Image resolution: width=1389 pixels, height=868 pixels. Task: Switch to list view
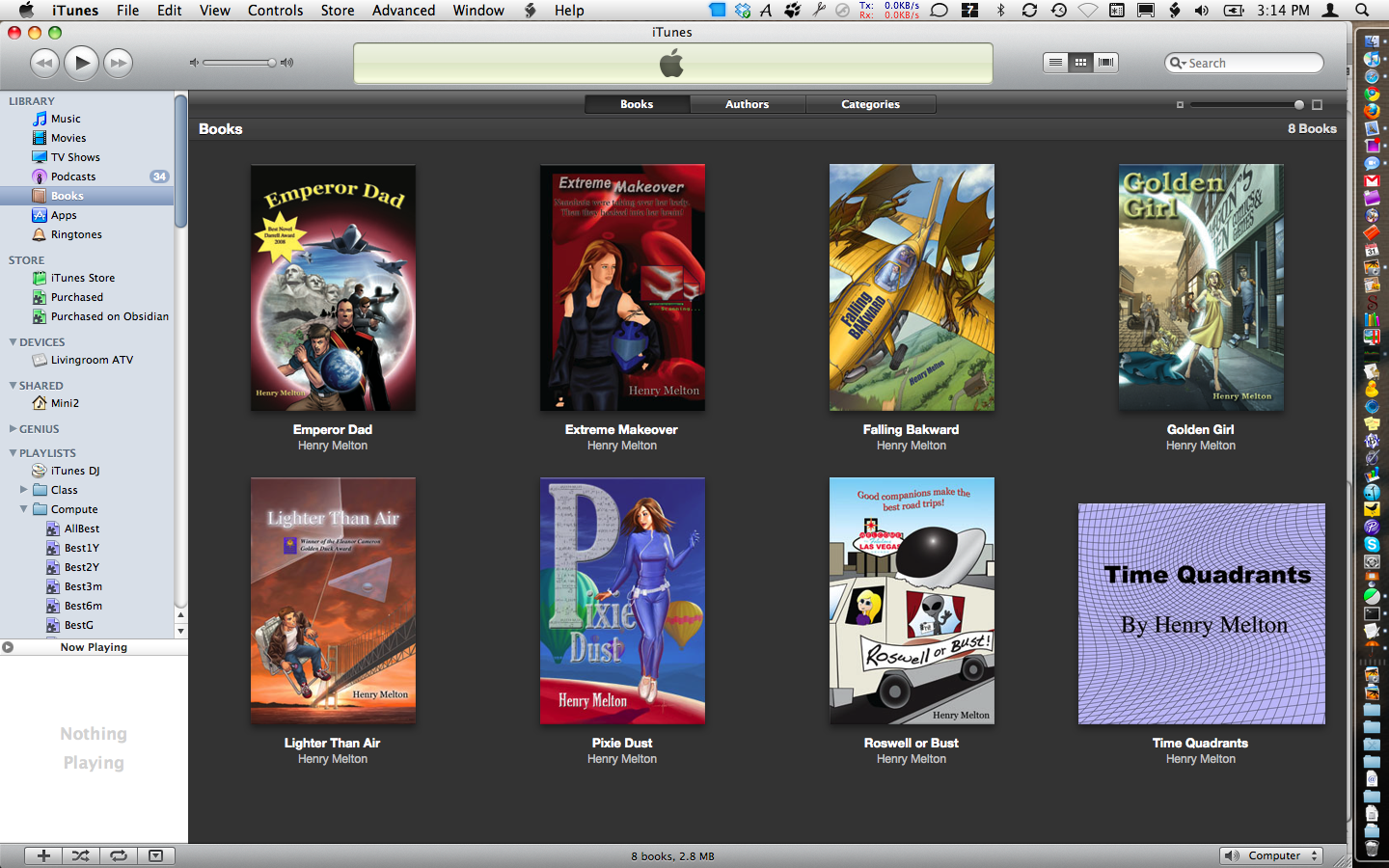[1056, 63]
